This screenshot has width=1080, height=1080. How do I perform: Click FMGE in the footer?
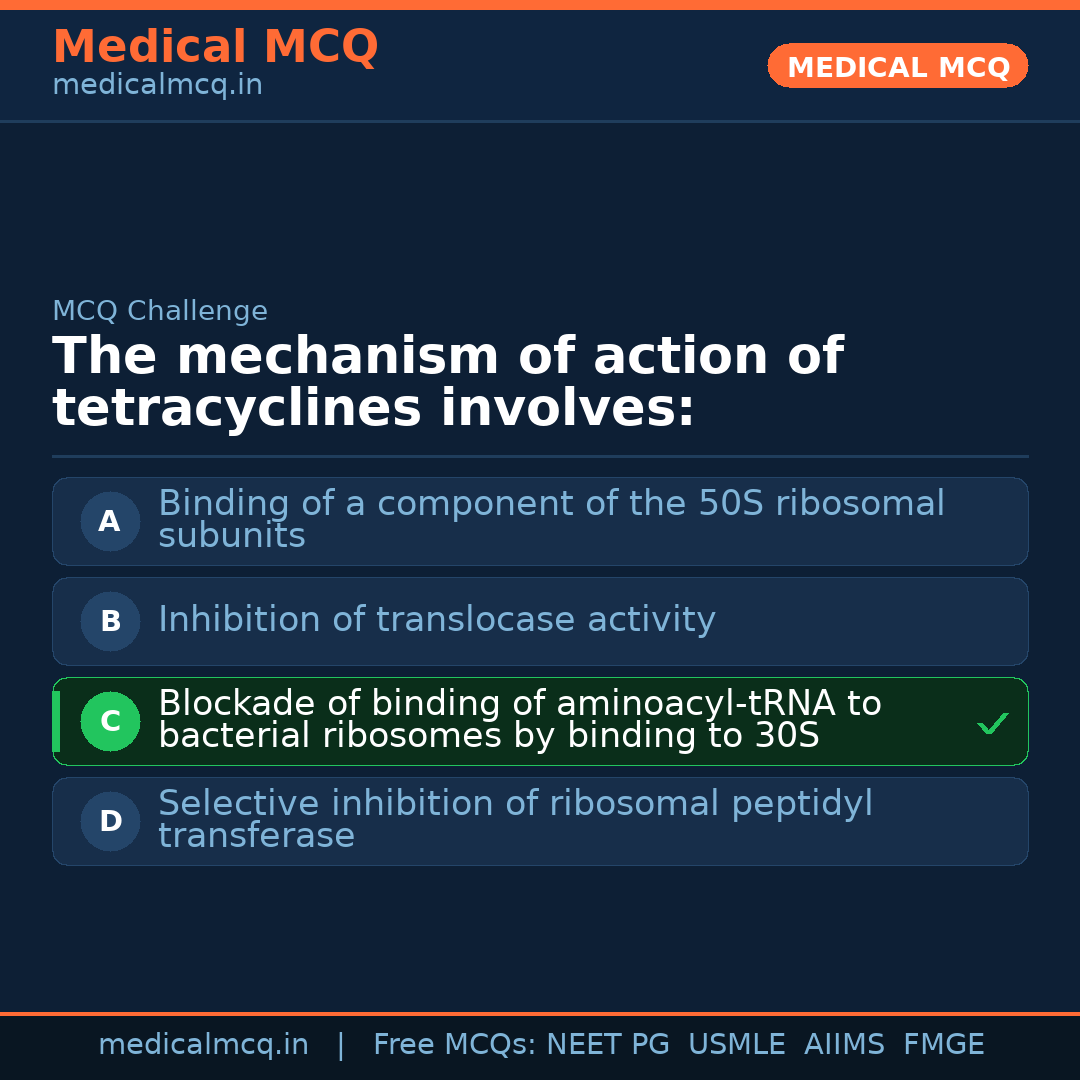943,1045
